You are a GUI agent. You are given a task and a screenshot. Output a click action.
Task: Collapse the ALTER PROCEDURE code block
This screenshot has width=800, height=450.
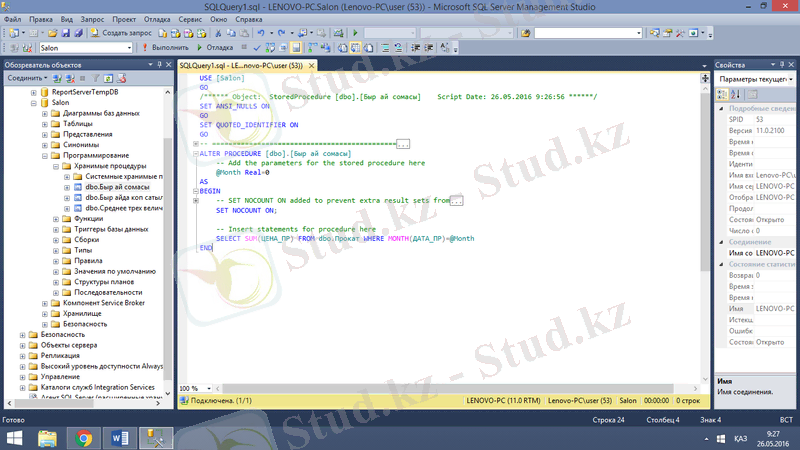(196, 154)
